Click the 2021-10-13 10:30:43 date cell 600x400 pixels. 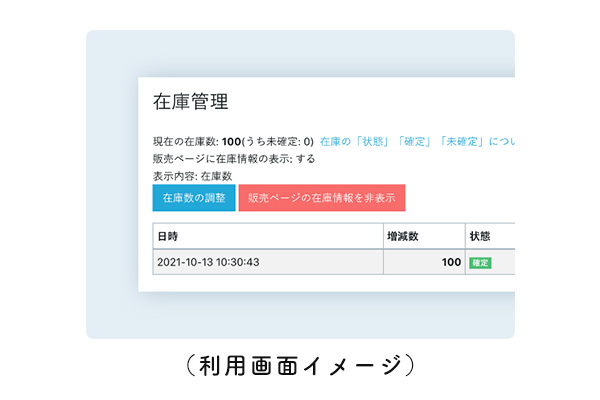tap(210, 262)
